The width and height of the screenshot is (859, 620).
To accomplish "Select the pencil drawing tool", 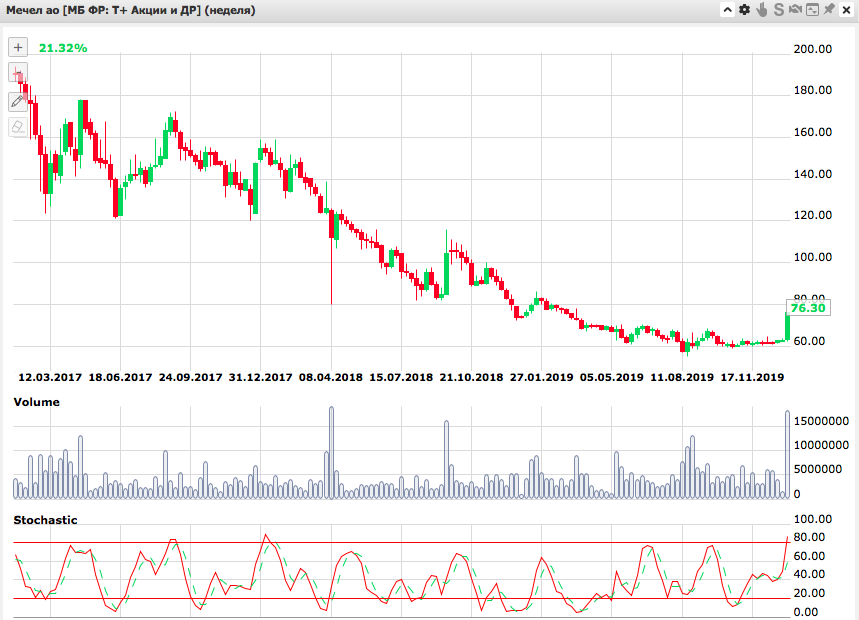I will coord(18,101).
